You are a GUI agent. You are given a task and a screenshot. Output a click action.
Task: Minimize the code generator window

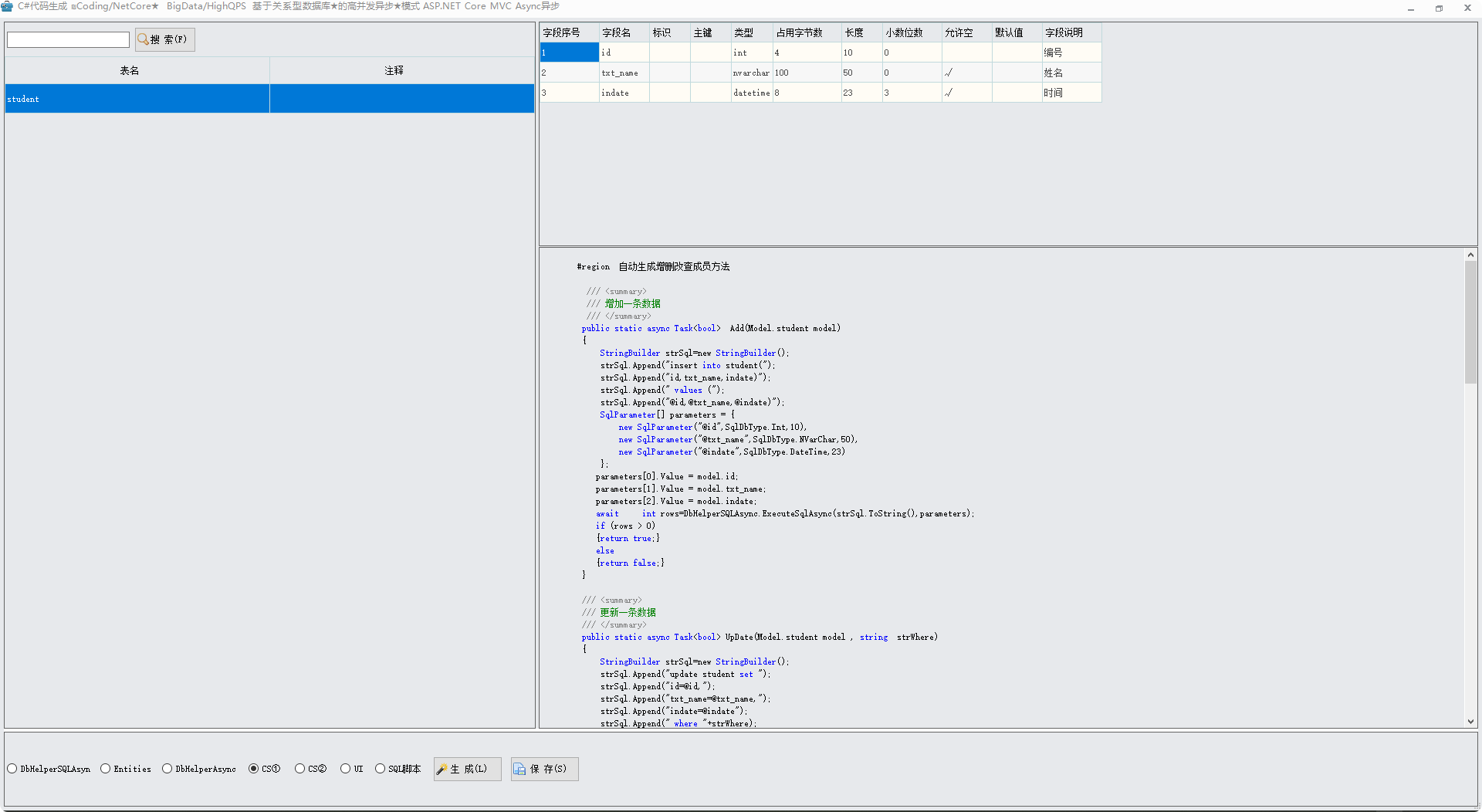[x=1411, y=8]
